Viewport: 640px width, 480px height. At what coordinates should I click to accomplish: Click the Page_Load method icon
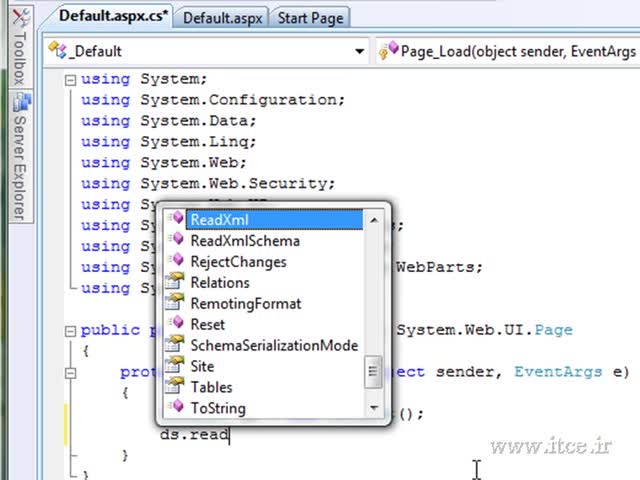pyautogui.click(x=388, y=51)
